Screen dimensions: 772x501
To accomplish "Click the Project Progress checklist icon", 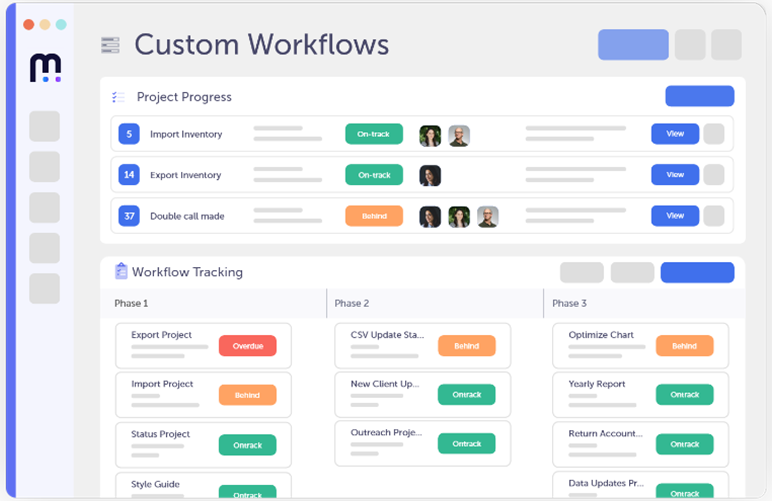I will (119, 97).
